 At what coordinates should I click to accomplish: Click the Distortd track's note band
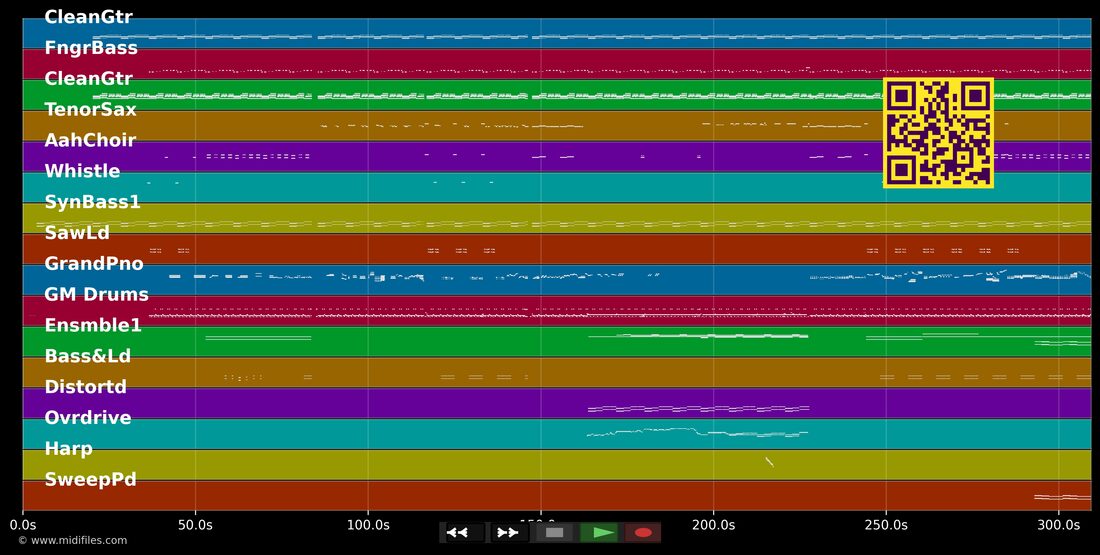(x=698, y=408)
